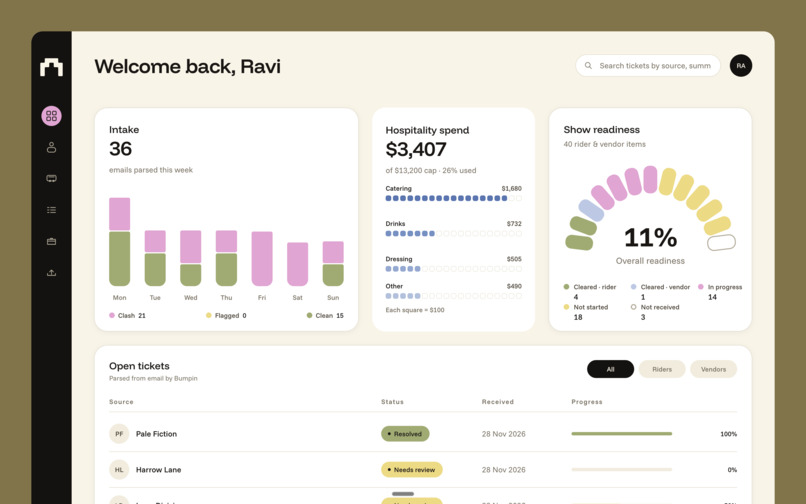
Task: Click Pale Fiction's 100% progress bar
Action: click(x=621, y=434)
